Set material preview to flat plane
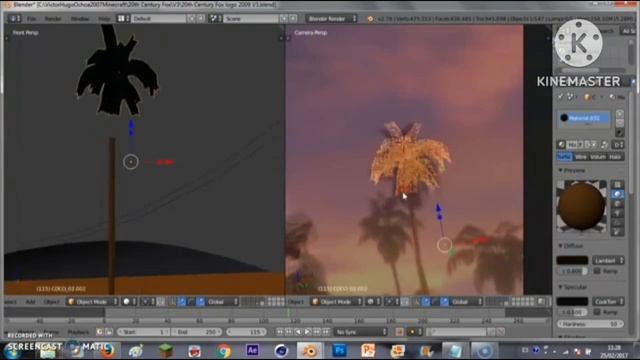Viewport: 640px width, 360px height. click(x=617, y=185)
